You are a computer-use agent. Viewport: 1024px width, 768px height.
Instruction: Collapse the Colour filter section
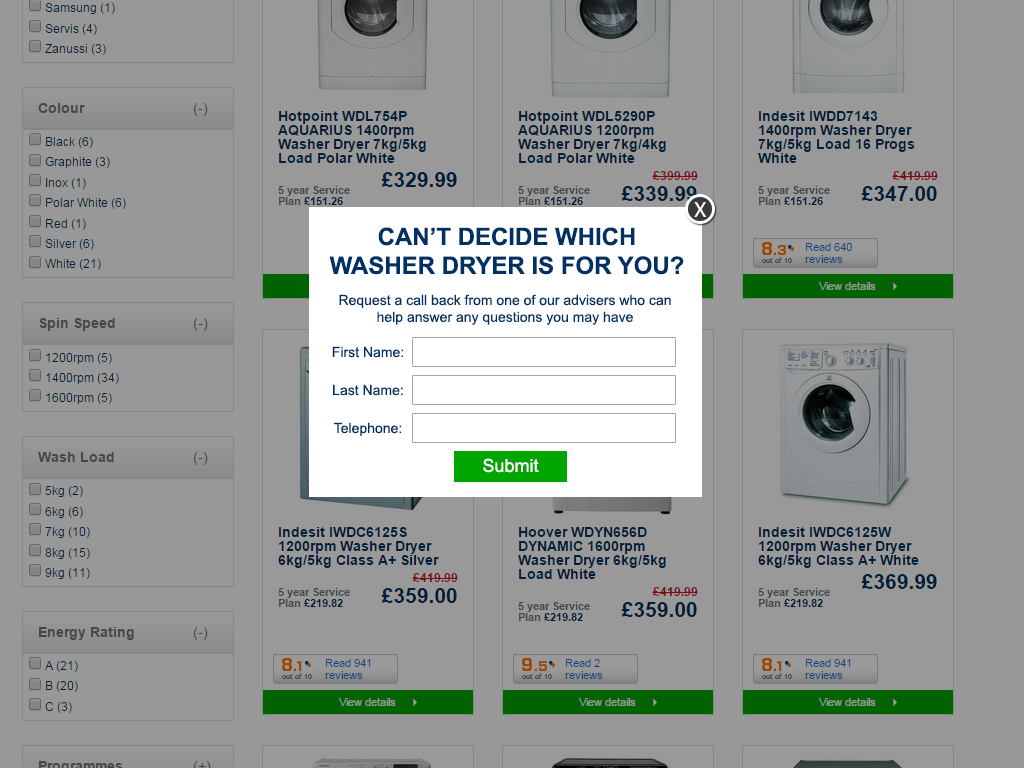[200, 109]
